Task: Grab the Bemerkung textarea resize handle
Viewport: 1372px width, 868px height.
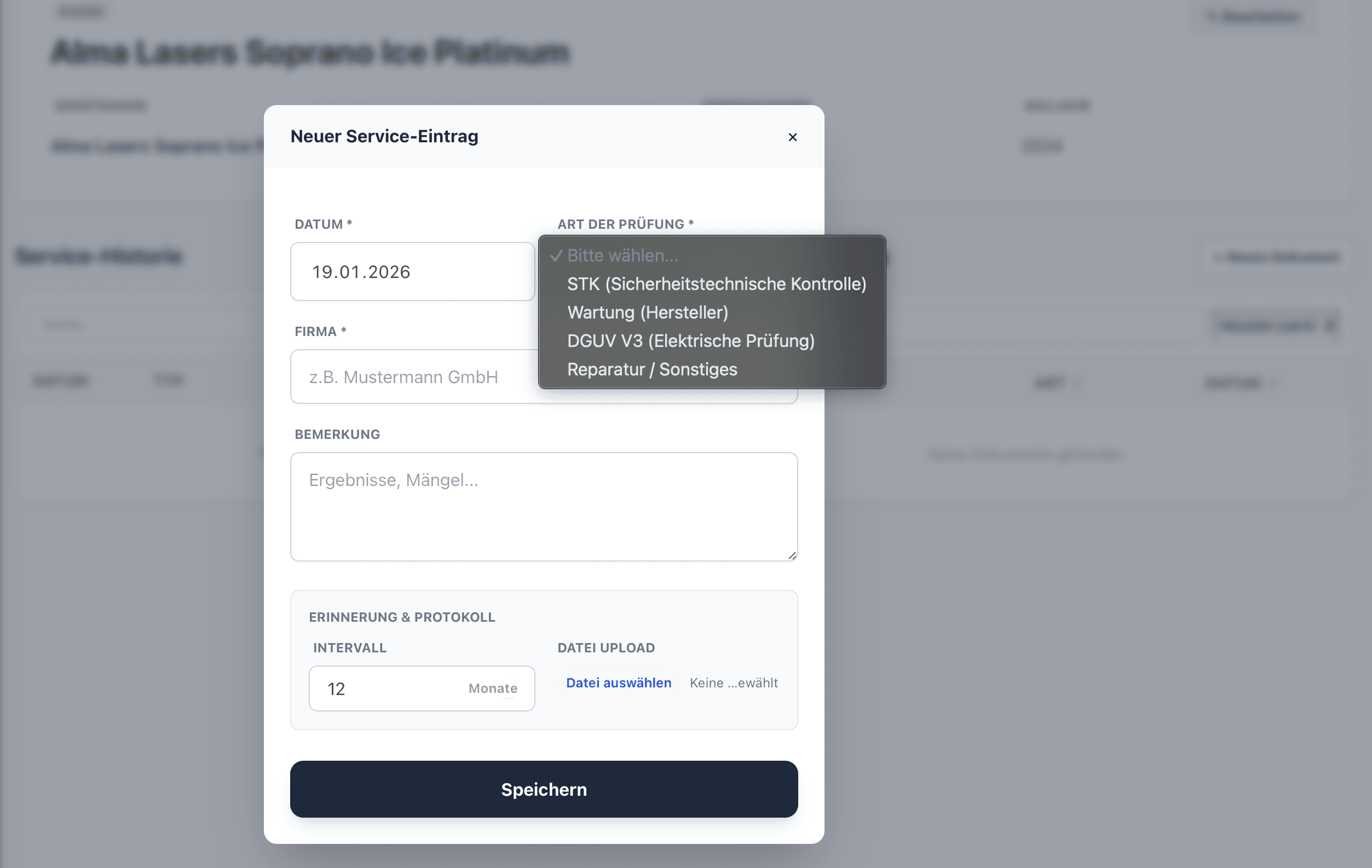Action: pos(792,555)
